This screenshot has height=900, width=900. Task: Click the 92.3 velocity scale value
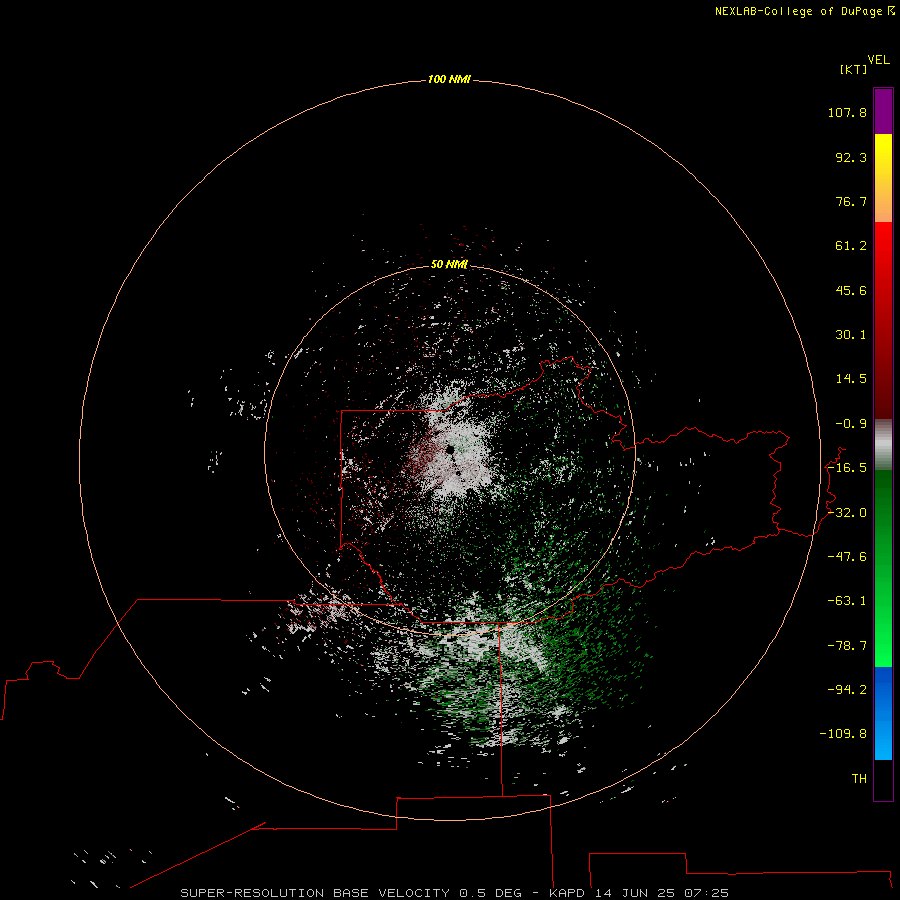[x=851, y=157]
